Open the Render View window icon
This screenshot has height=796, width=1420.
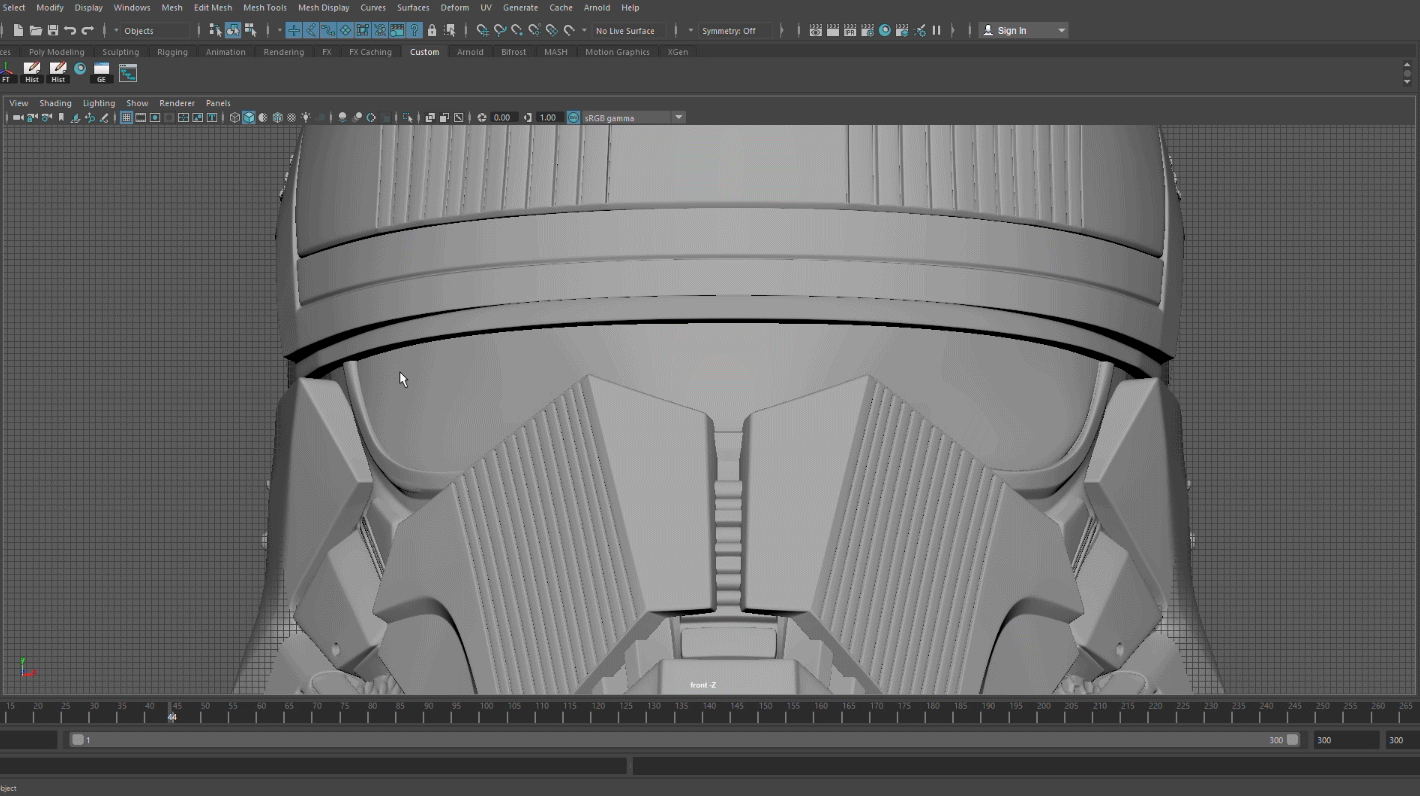point(816,30)
